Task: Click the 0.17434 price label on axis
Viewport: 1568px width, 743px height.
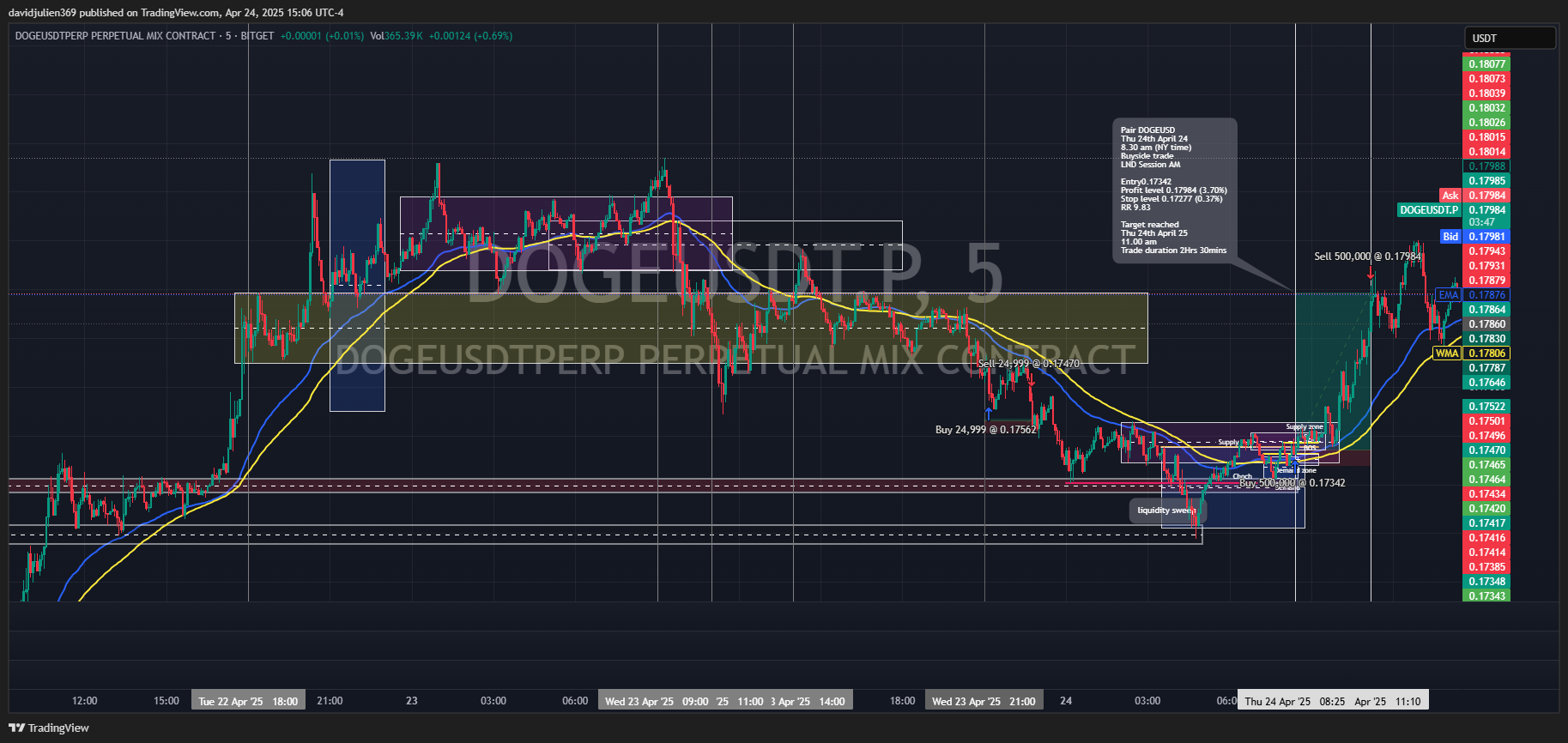Action: click(1486, 494)
